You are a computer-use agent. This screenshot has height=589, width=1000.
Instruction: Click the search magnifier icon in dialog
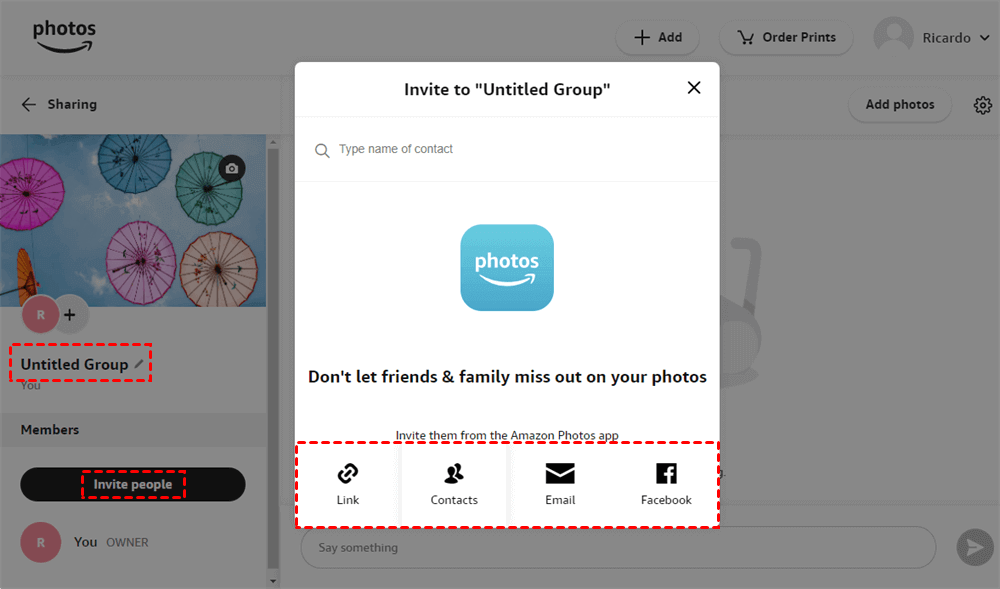[x=322, y=150]
